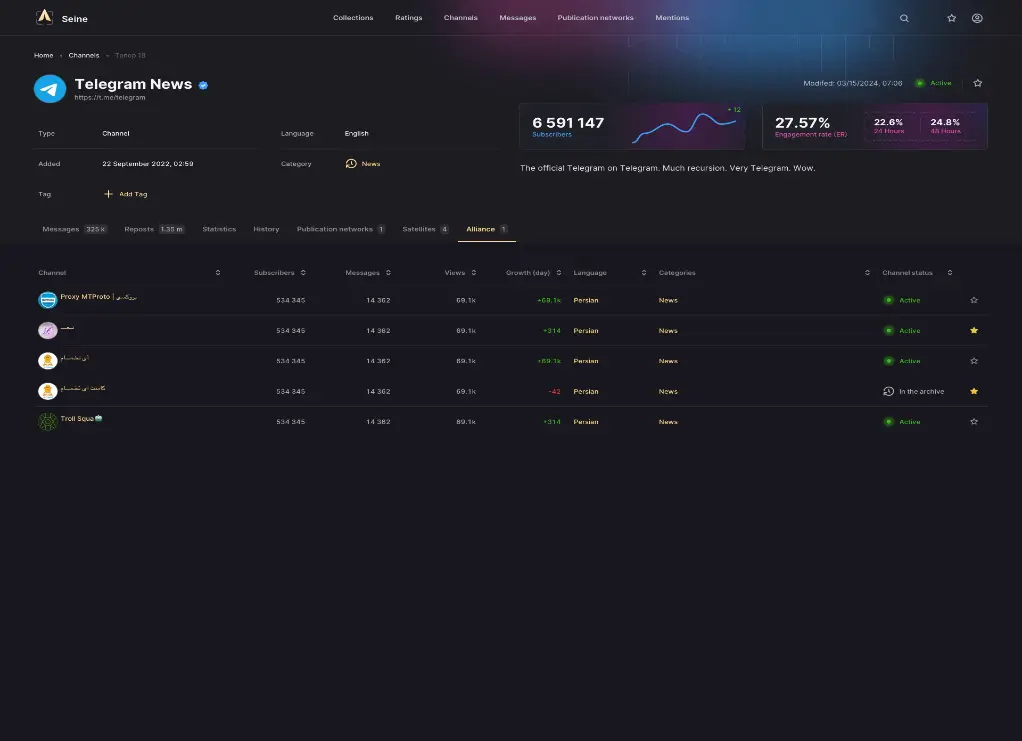
Task: Click the News category clock icon
Action: [351, 164]
